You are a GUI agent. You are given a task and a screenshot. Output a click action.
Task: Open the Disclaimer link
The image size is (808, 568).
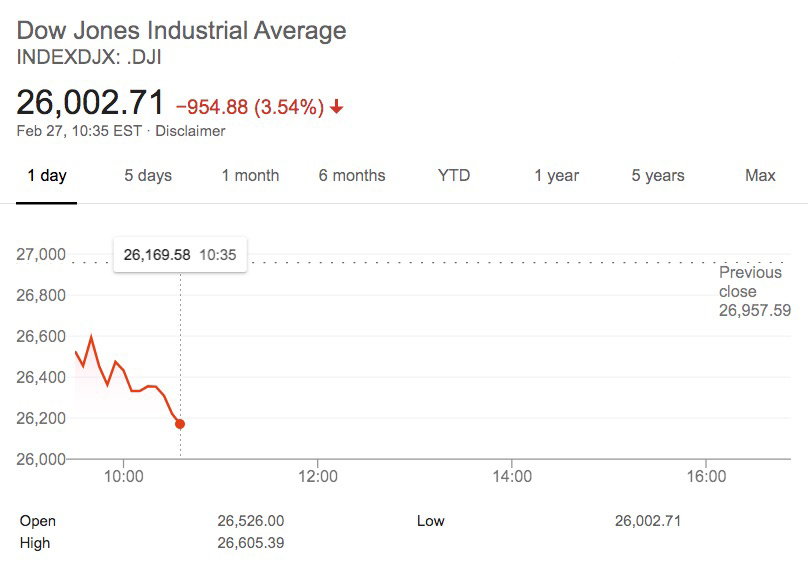190,131
